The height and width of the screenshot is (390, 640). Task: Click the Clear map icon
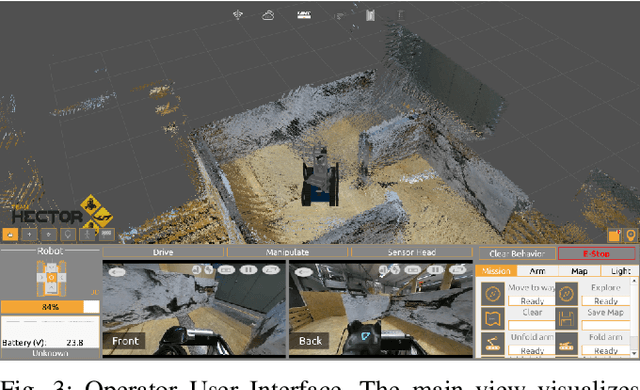493,319
